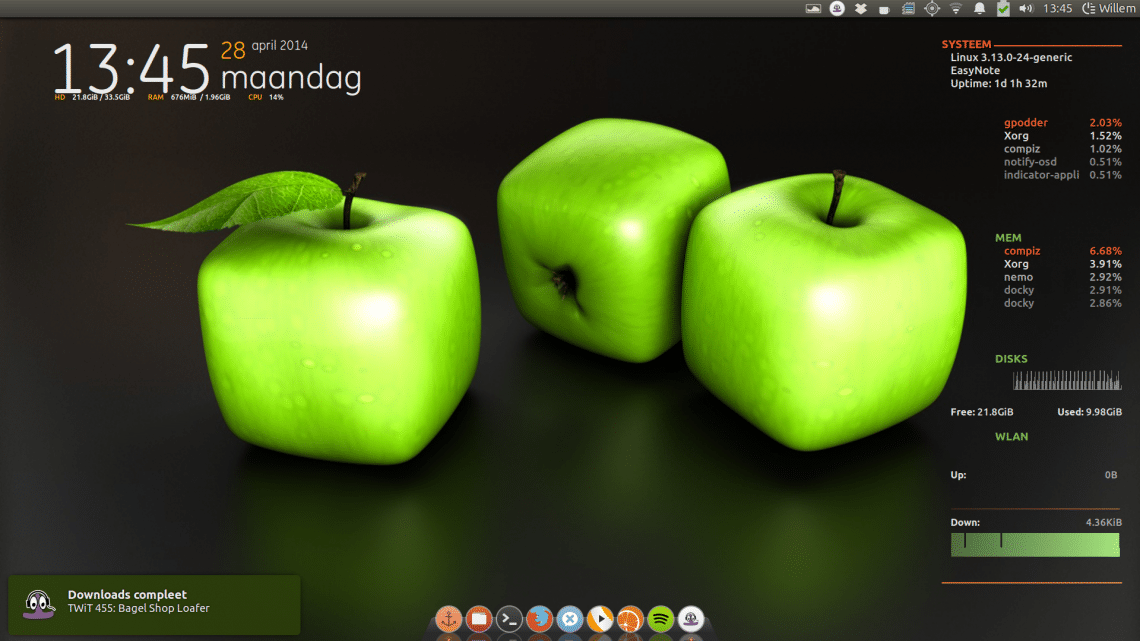Click the 'Up:' upload label

tap(958, 475)
